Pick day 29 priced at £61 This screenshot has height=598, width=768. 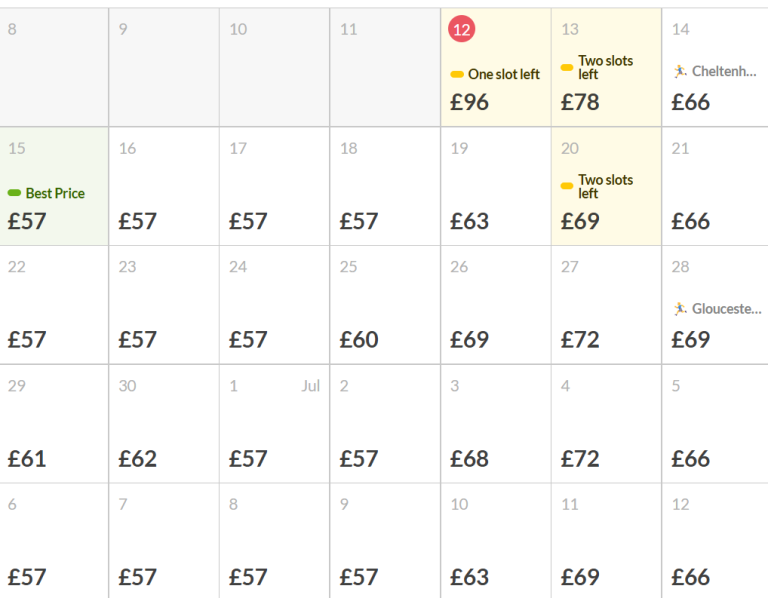coord(54,424)
